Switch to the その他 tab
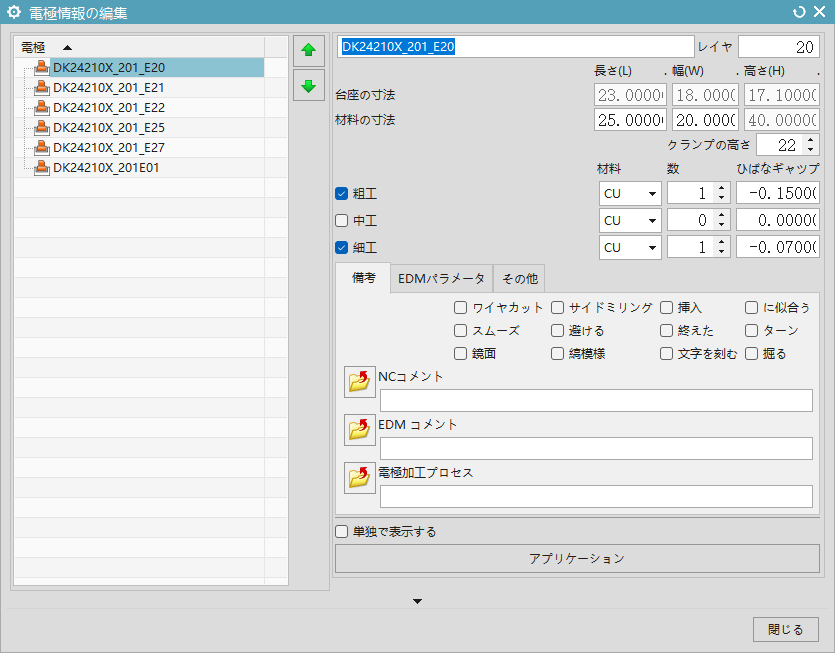 (x=520, y=278)
